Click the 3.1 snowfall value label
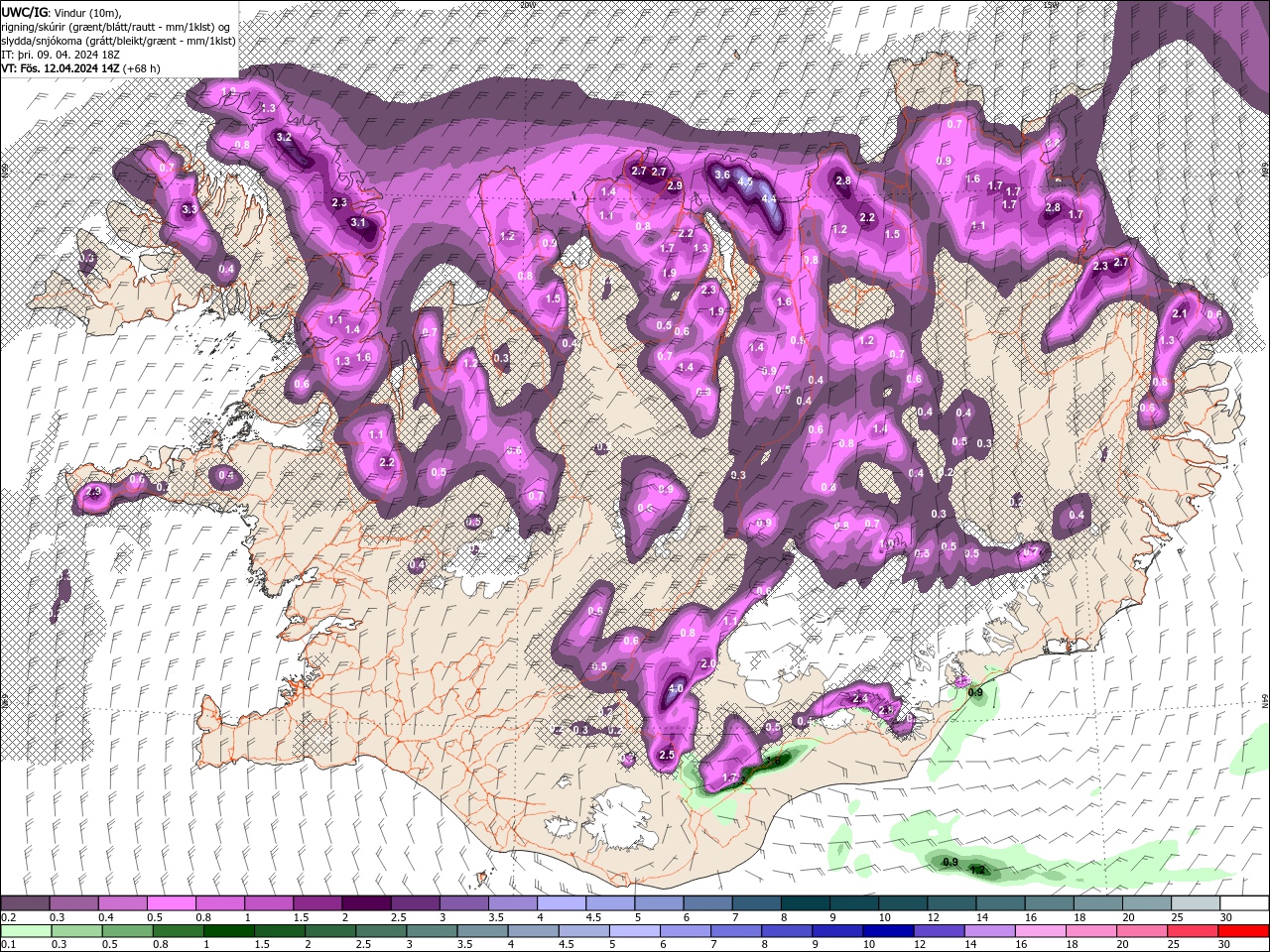 point(358,223)
